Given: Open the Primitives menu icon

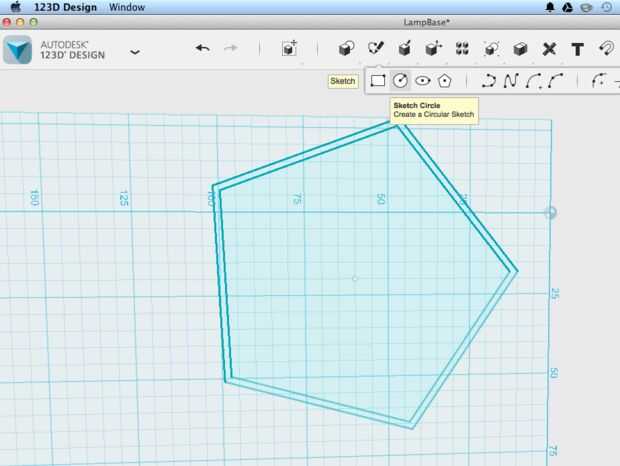Looking at the screenshot, I should [x=346, y=49].
